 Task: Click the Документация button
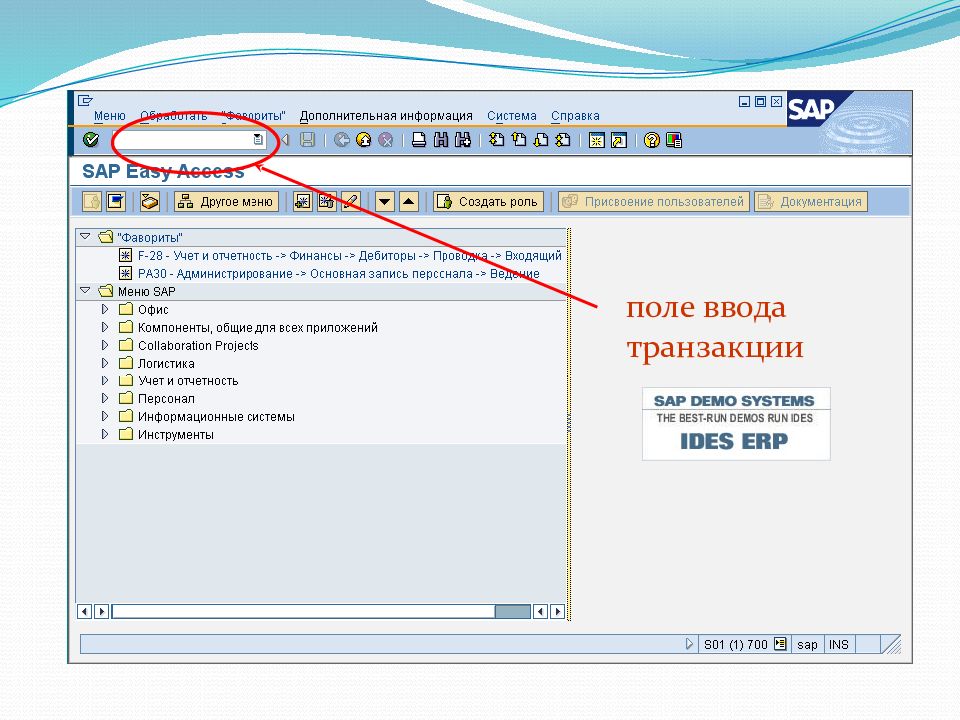pyautogui.click(x=811, y=201)
